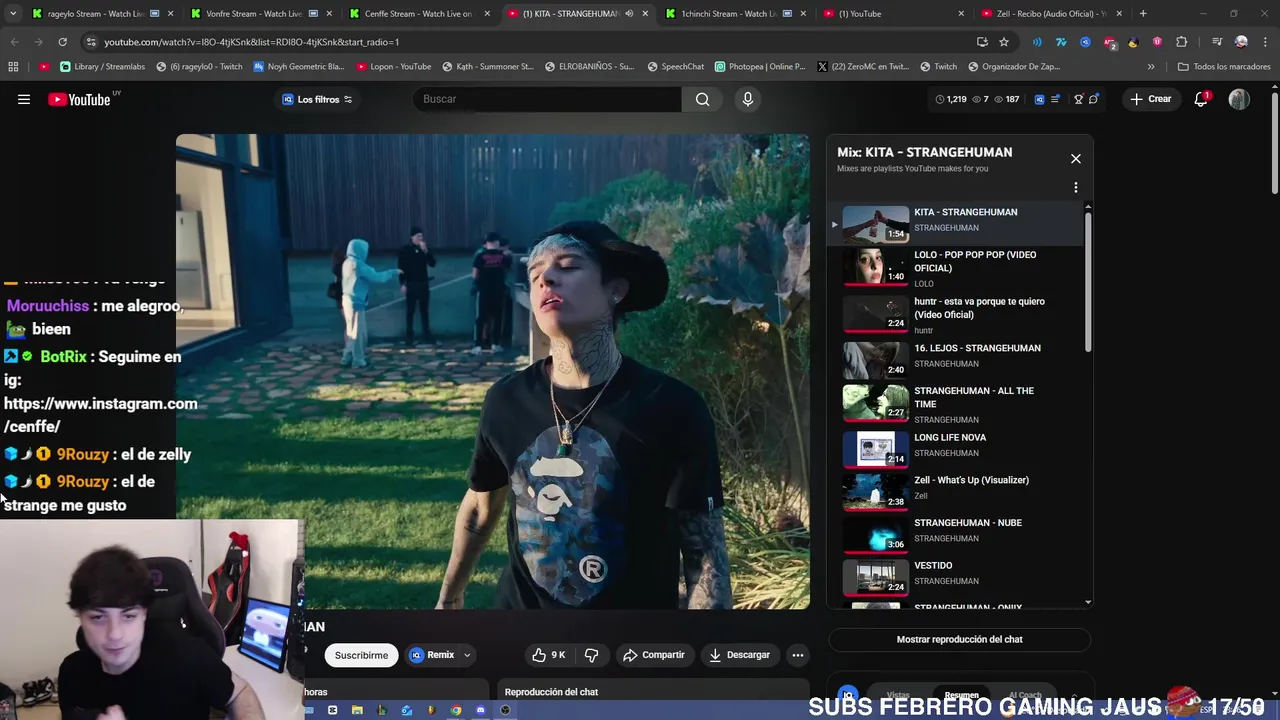Viewport: 1280px width, 720px height.
Task: Bookmark this page with star icon
Action: pos(1004,42)
